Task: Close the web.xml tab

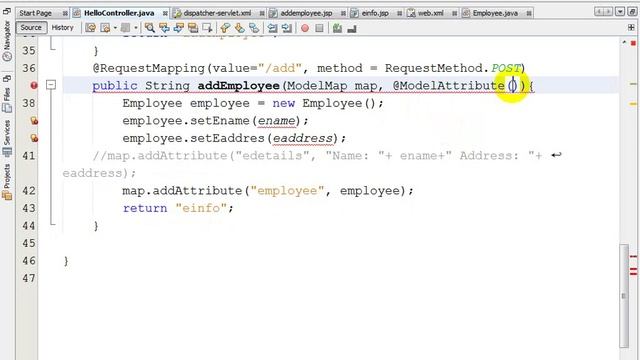Action: (x=454, y=13)
